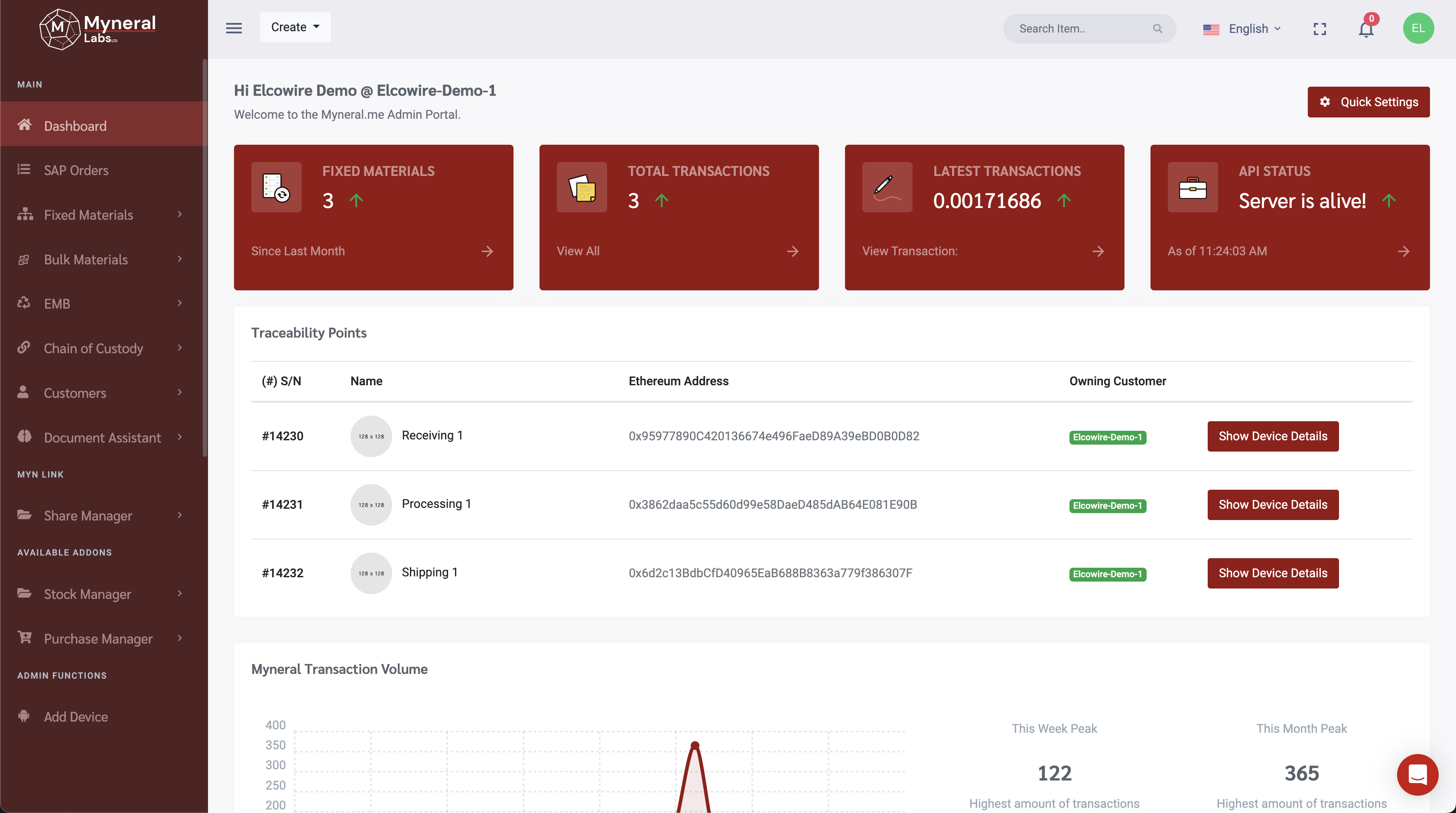Click the Fixed Materials card icon
The height and width of the screenshot is (813, 1456).
pos(276,187)
